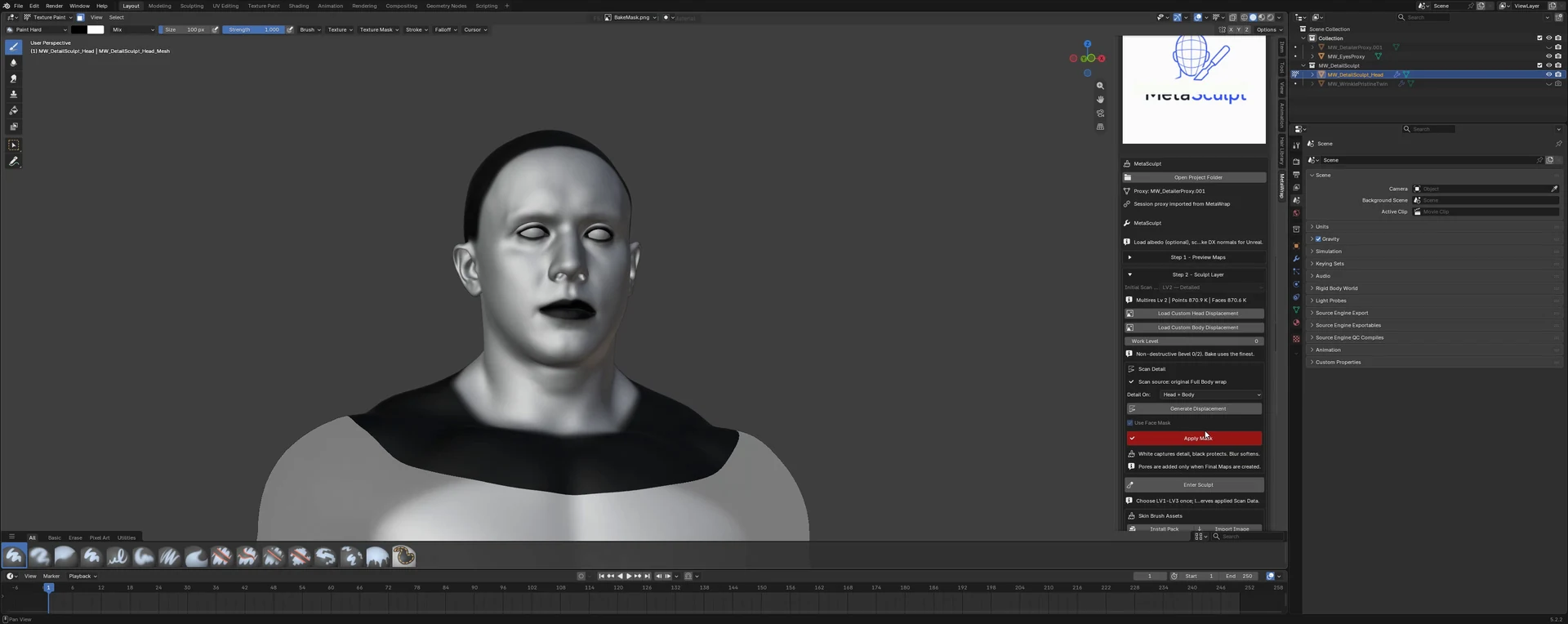Click the viewport zoom magnifier icon
Screen dimensions: 1568x624
pyautogui.click(x=1100, y=86)
